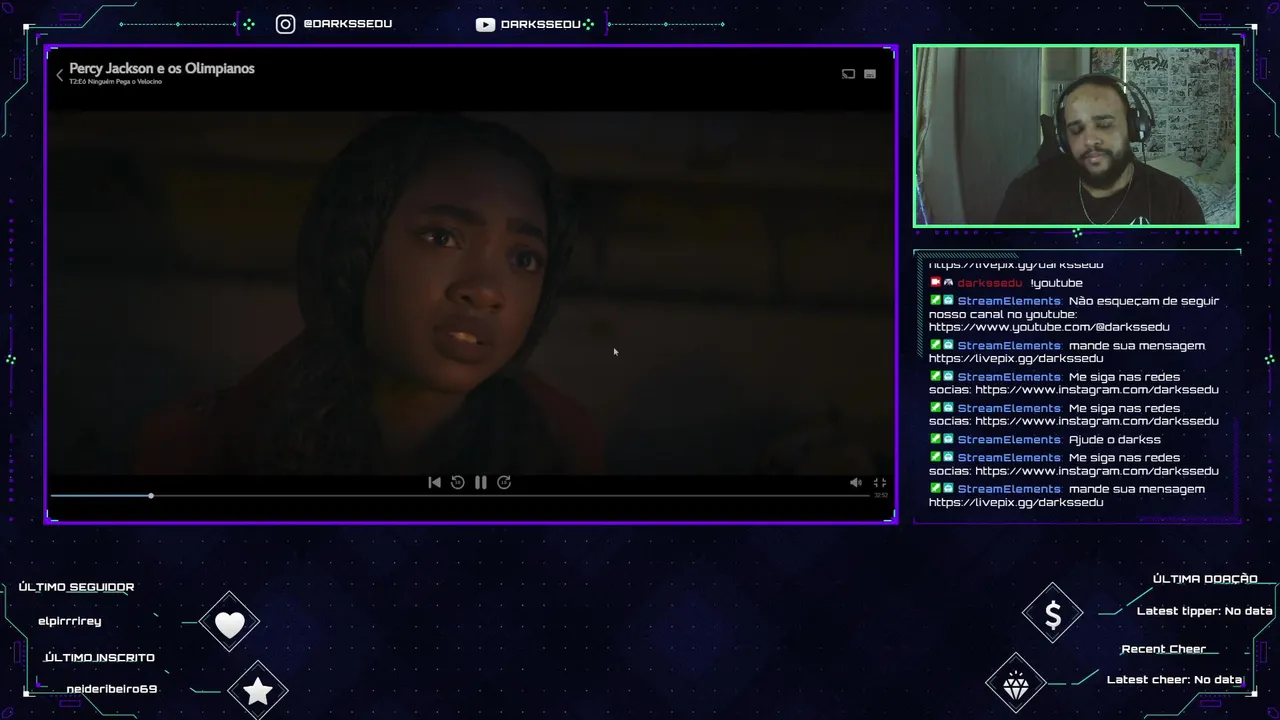Viewport: 1280px width, 720px height.
Task: Click the star icon beside último inscrito
Action: click(x=258, y=690)
